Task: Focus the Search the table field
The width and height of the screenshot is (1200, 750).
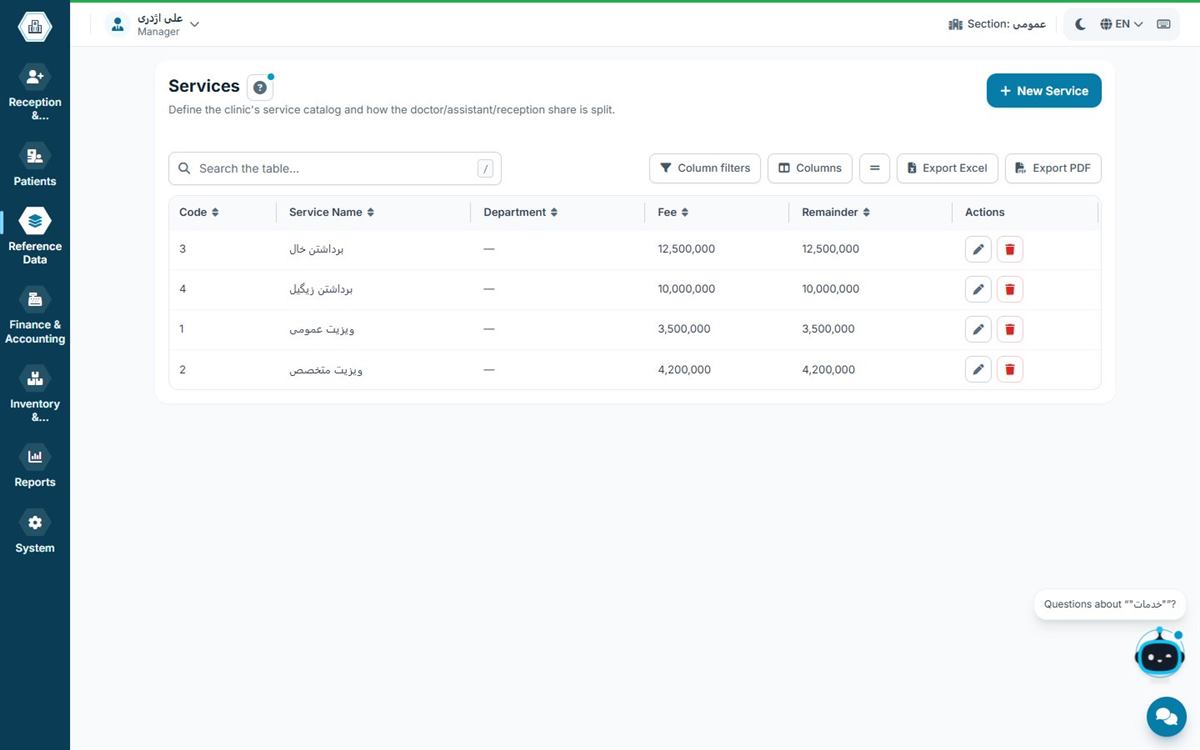Action: tap(335, 168)
